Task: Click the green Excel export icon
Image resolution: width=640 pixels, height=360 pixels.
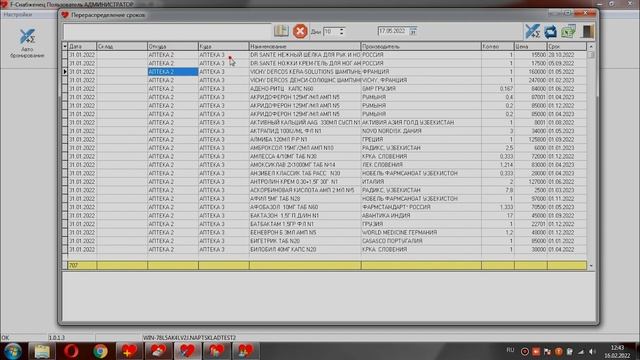Action: (x=568, y=31)
